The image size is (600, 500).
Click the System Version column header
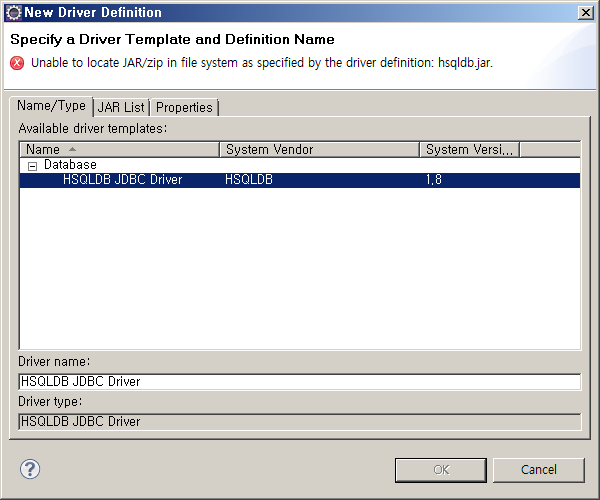(469, 150)
